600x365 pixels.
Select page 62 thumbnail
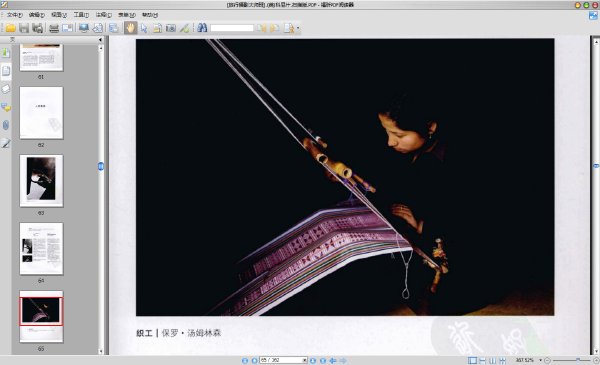(41, 113)
